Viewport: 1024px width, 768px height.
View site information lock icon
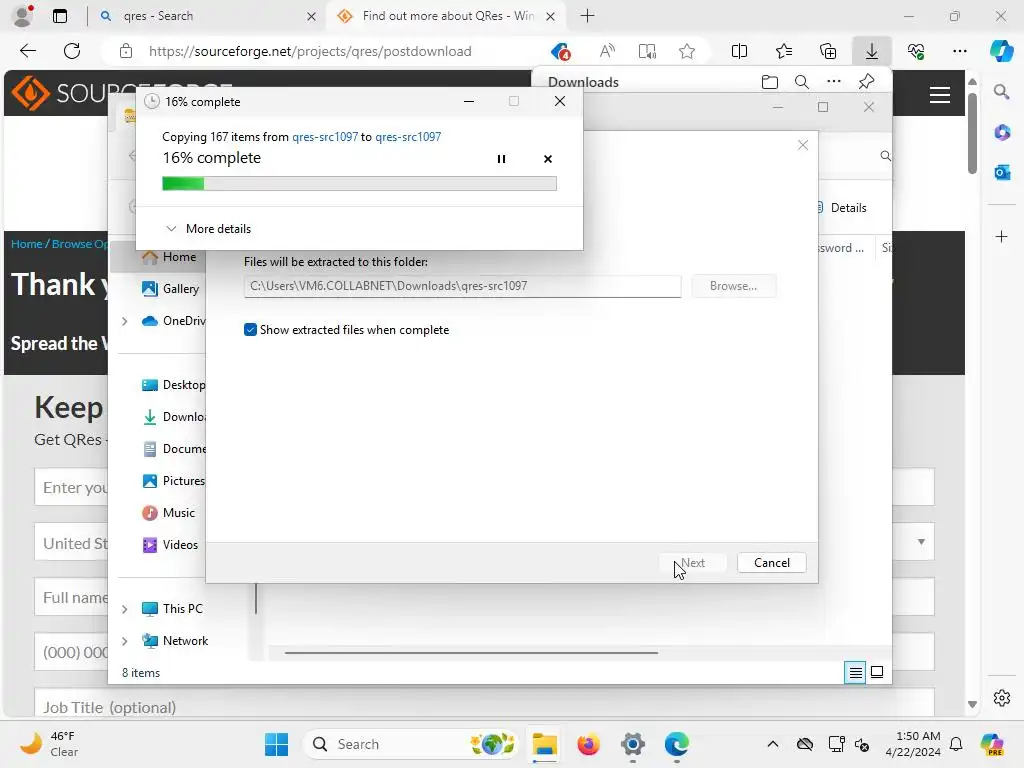pyautogui.click(x=126, y=51)
